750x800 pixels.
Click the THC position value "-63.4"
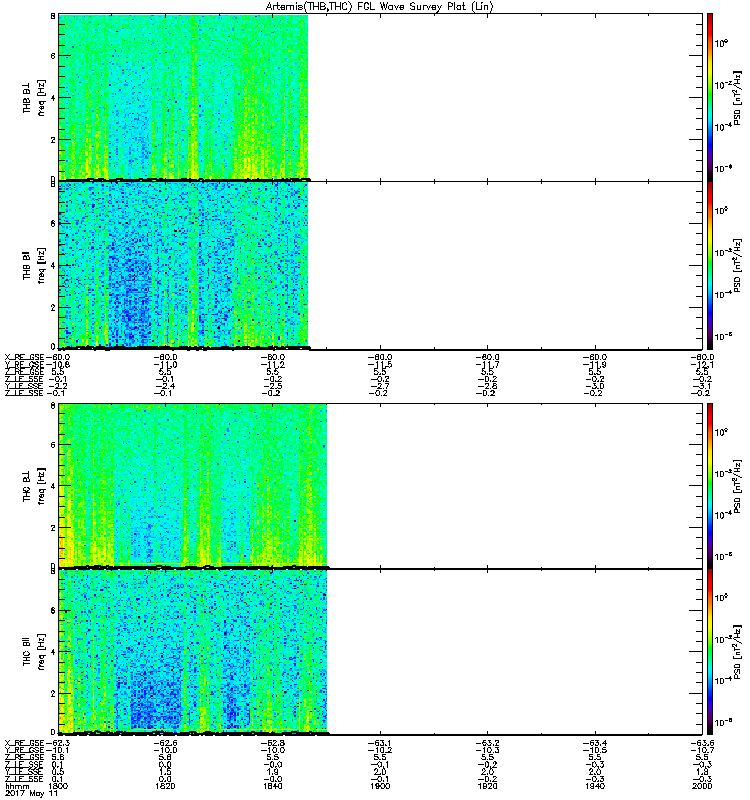[x=595, y=743]
